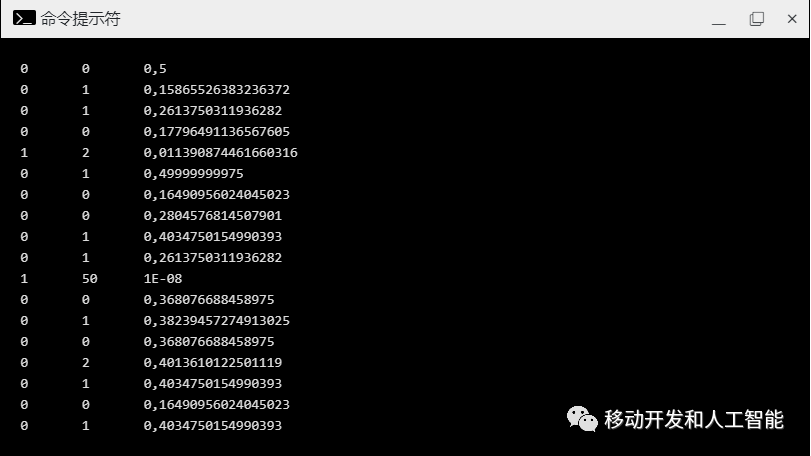Click value 0,2804576814507901

pyautogui.click(x=213, y=216)
